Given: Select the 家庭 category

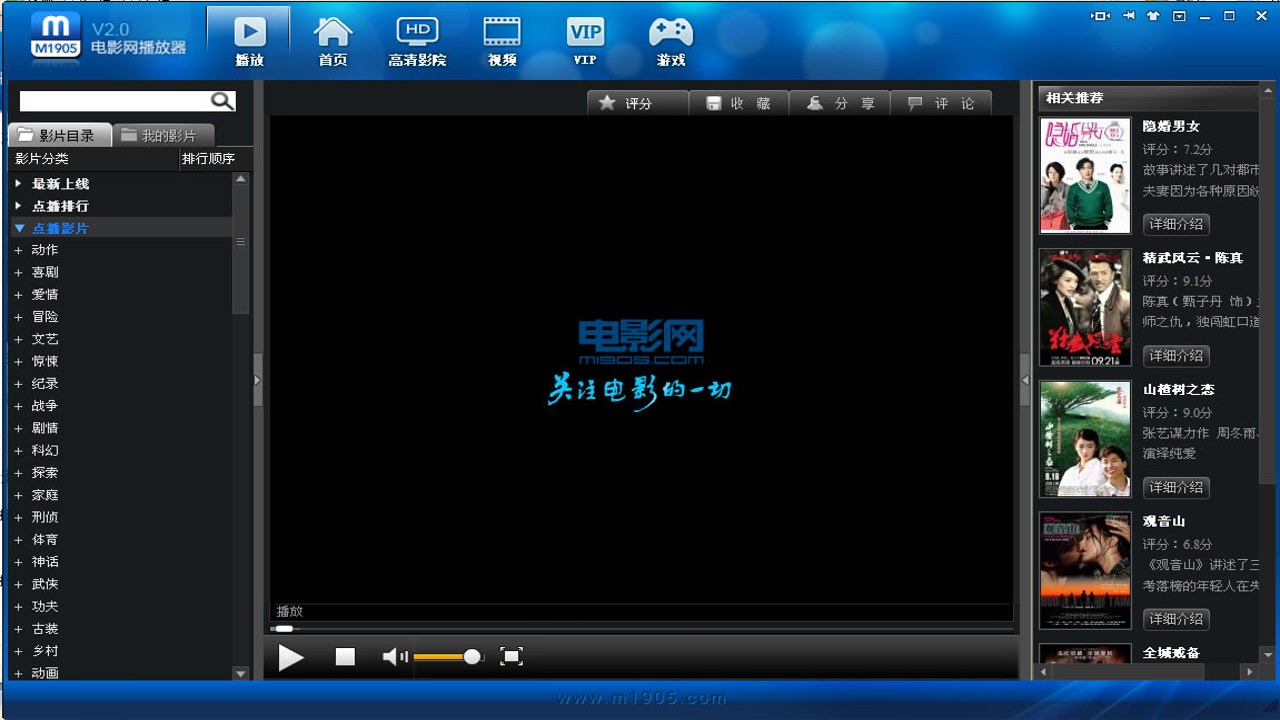Looking at the screenshot, I should (45, 495).
